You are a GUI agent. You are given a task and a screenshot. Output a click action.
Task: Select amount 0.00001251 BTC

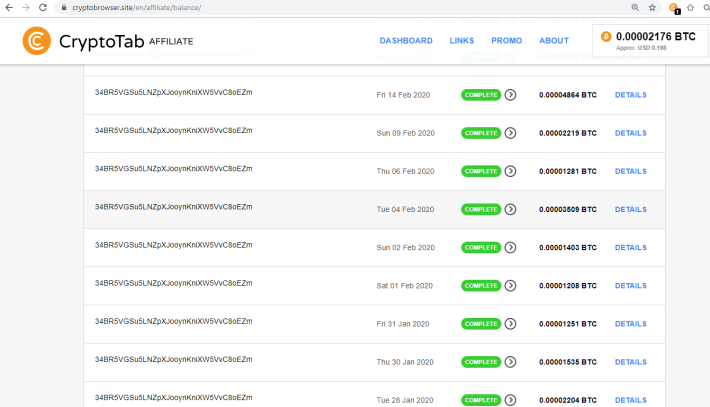click(x=568, y=324)
